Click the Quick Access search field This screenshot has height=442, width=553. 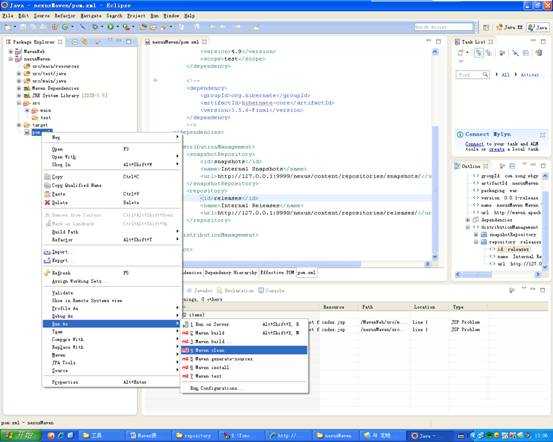(444, 27)
